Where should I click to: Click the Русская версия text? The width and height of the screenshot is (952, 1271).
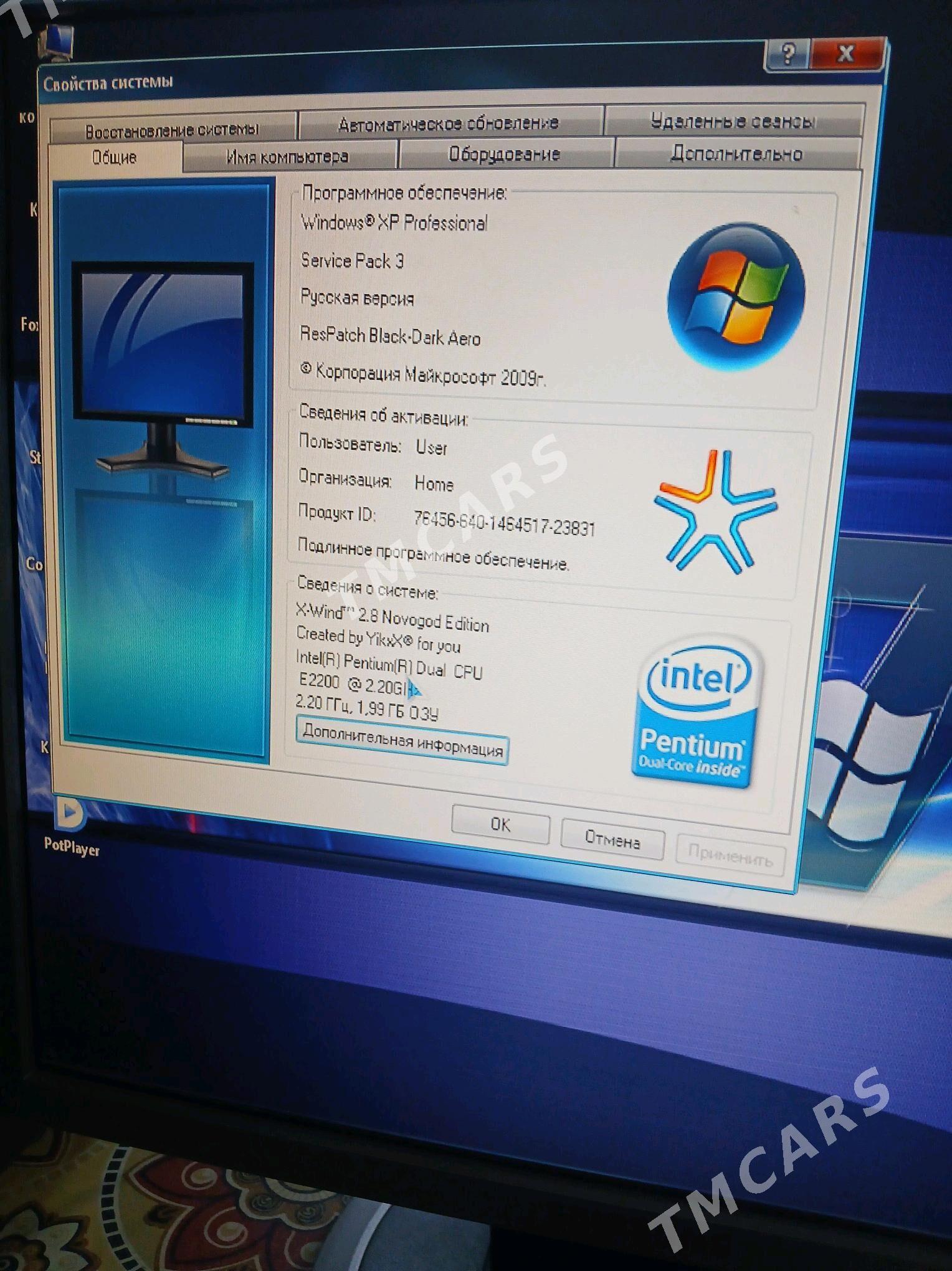[x=357, y=298]
